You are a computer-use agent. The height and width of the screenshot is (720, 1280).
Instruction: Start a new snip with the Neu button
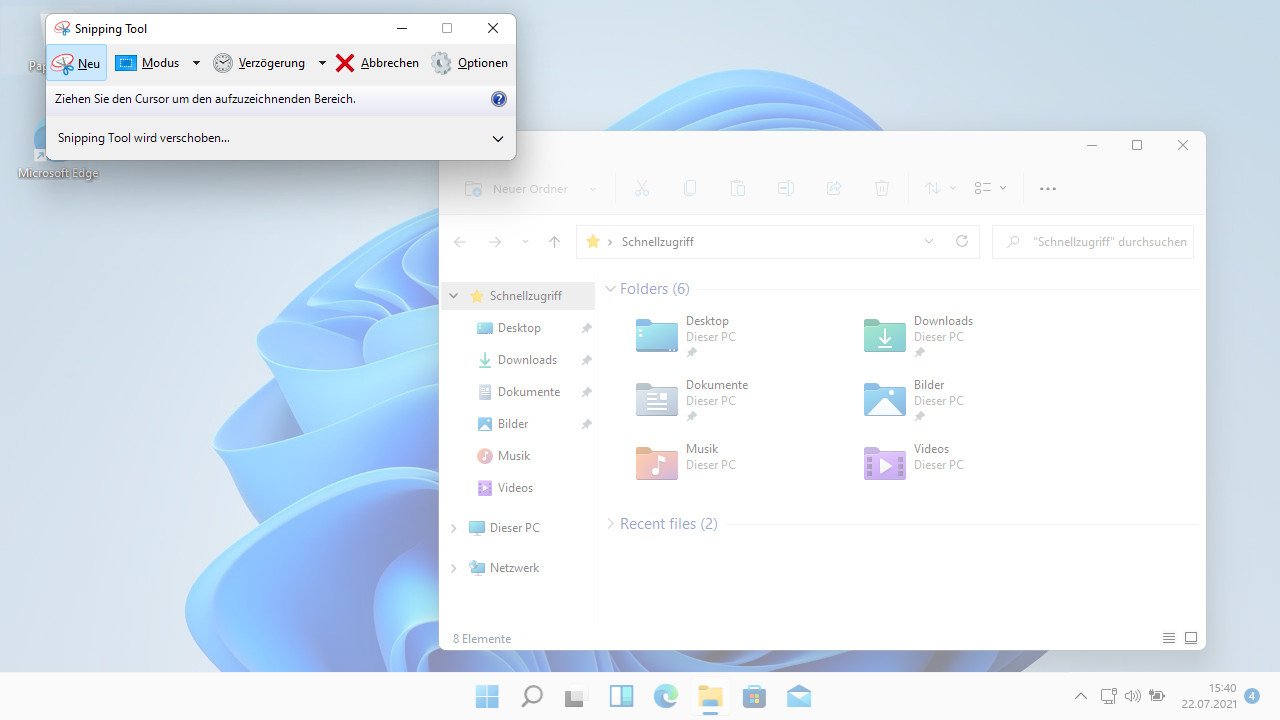(x=76, y=62)
